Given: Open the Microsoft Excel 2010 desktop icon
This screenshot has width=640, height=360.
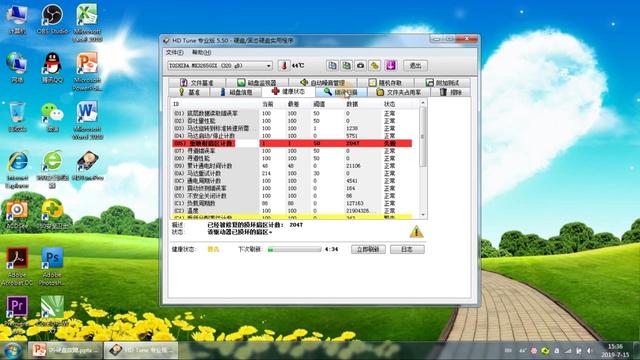Looking at the screenshot, I should (x=87, y=23).
